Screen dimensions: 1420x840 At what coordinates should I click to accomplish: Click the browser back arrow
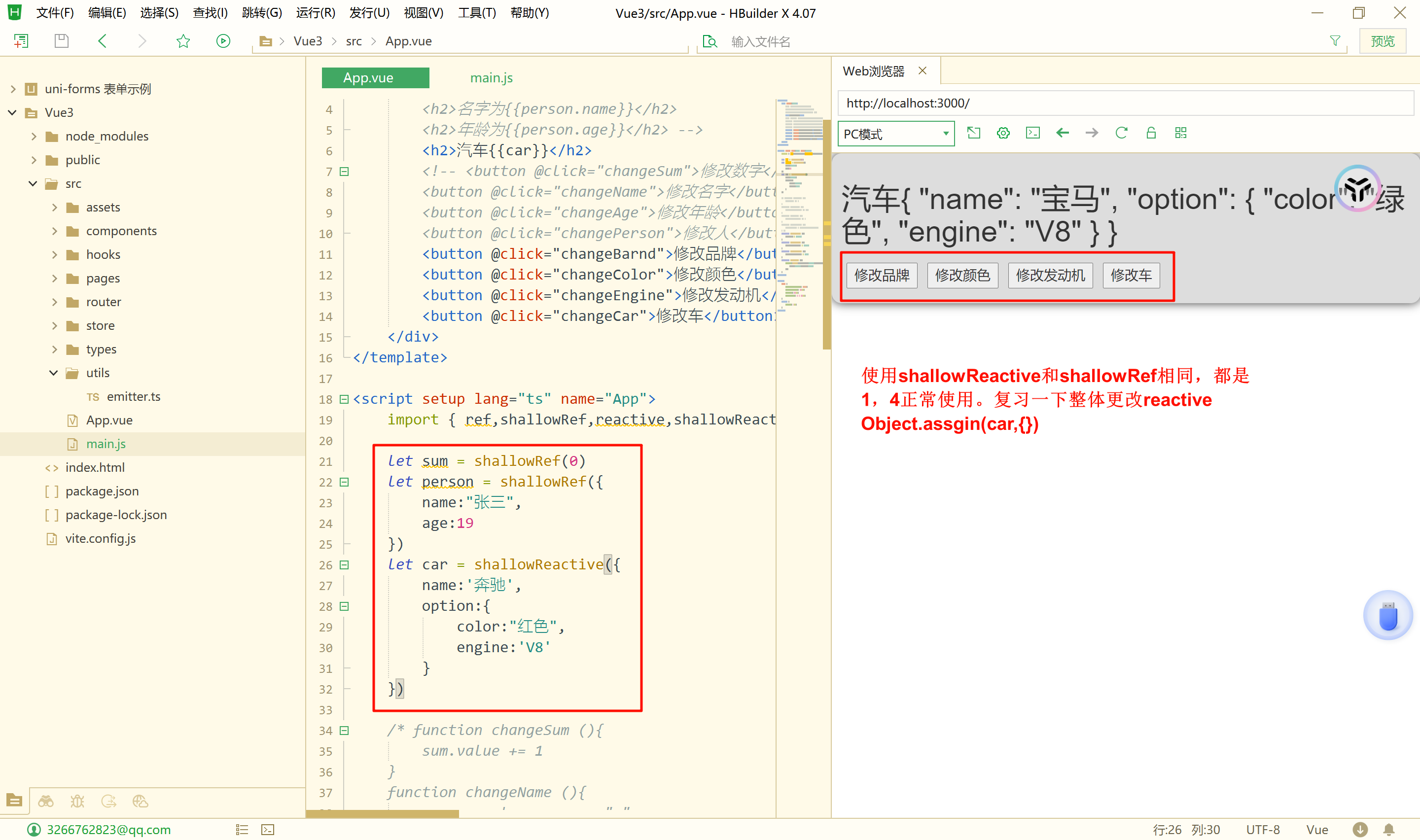click(1063, 133)
